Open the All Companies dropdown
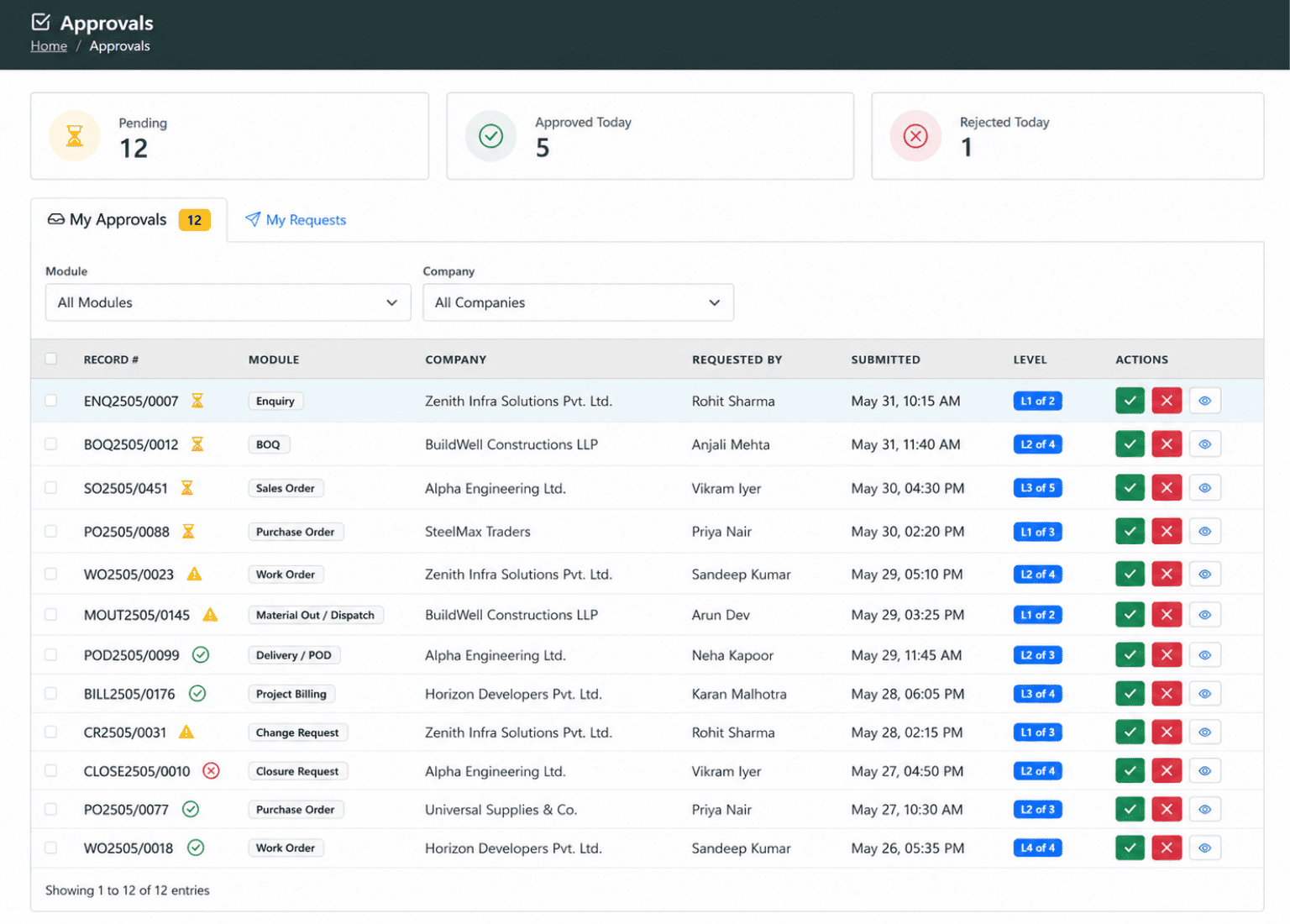This screenshot has height=924, width=1290. point(579,302)
